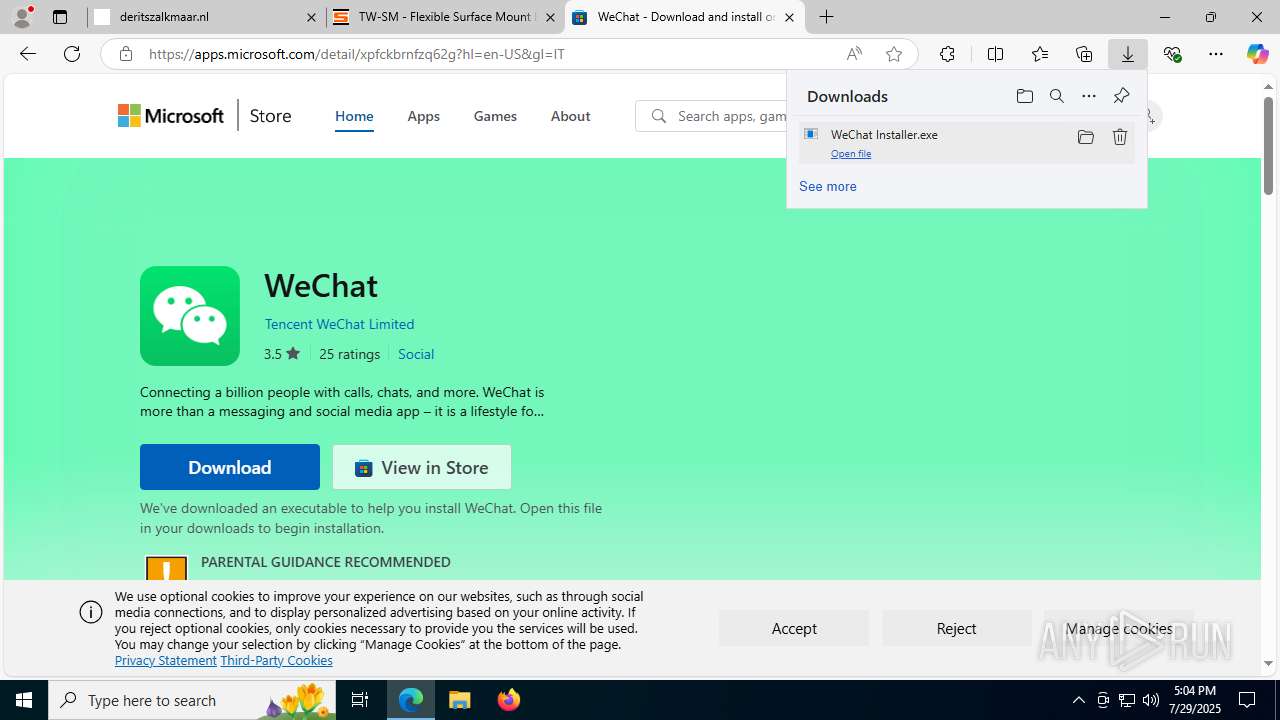The width and height of the screenshot is (1280, 720).
Task: Reject optional cookies
Action: coord(956,628)
